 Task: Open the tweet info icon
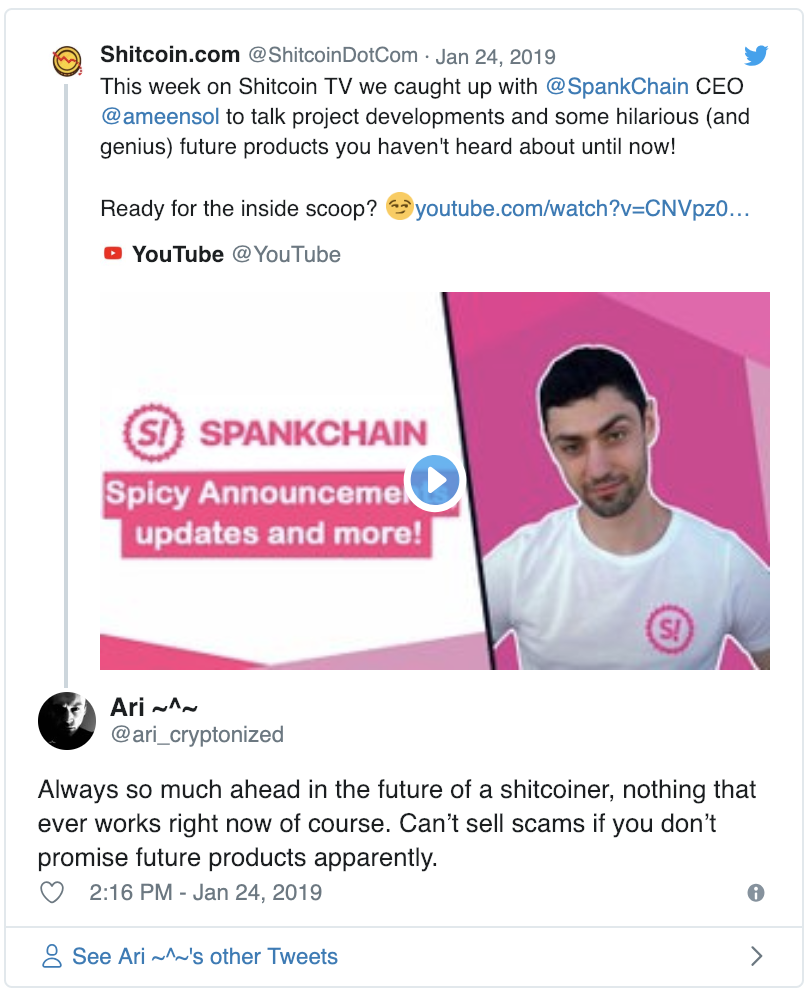(x=756, y=892)
